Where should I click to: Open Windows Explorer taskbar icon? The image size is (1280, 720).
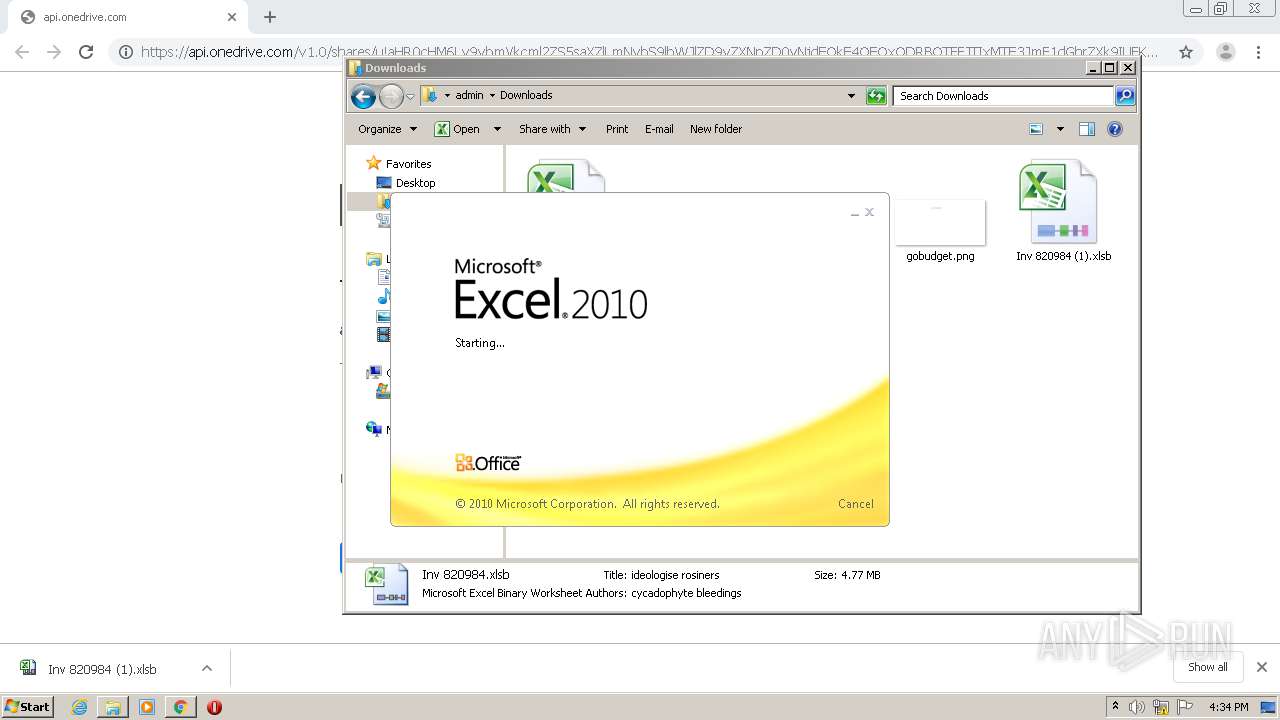coord(113,707)
